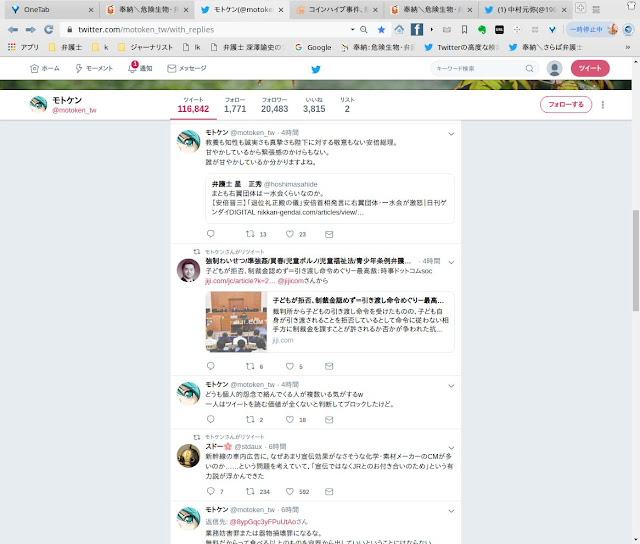Open the zoom magnifier icon in address bar

tap(364, 29)
